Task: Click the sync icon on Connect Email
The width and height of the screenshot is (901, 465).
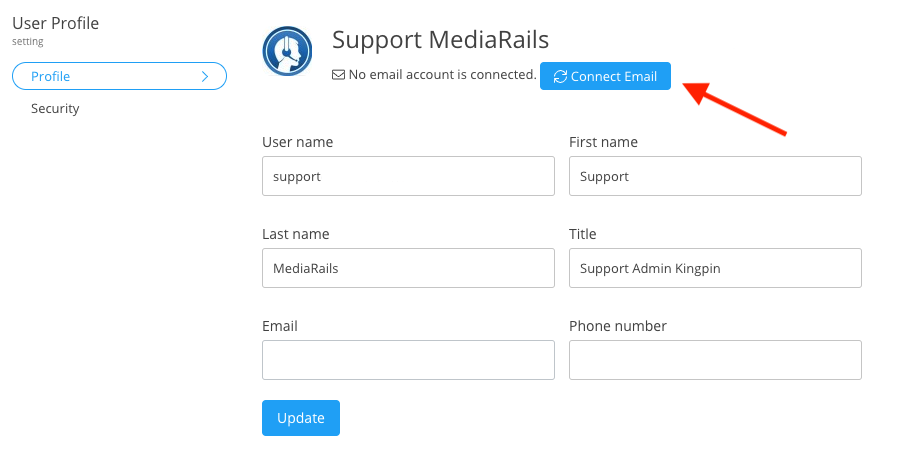Action: 560,77
